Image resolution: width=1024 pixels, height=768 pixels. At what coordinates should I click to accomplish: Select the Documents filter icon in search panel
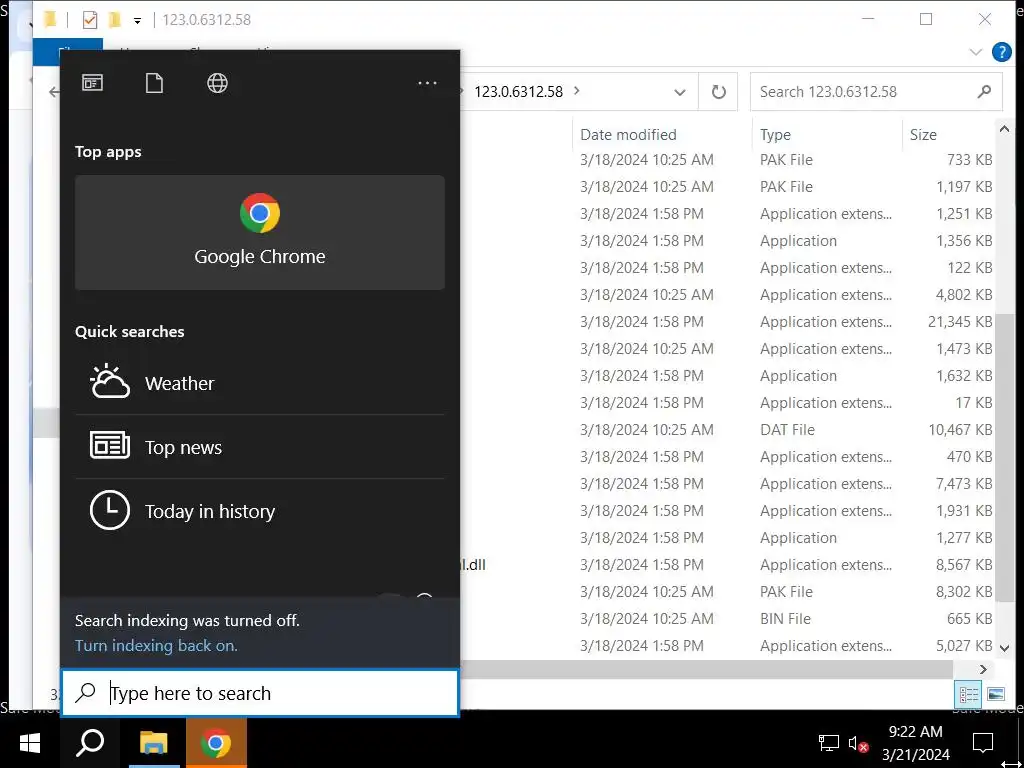pos(154,83)
